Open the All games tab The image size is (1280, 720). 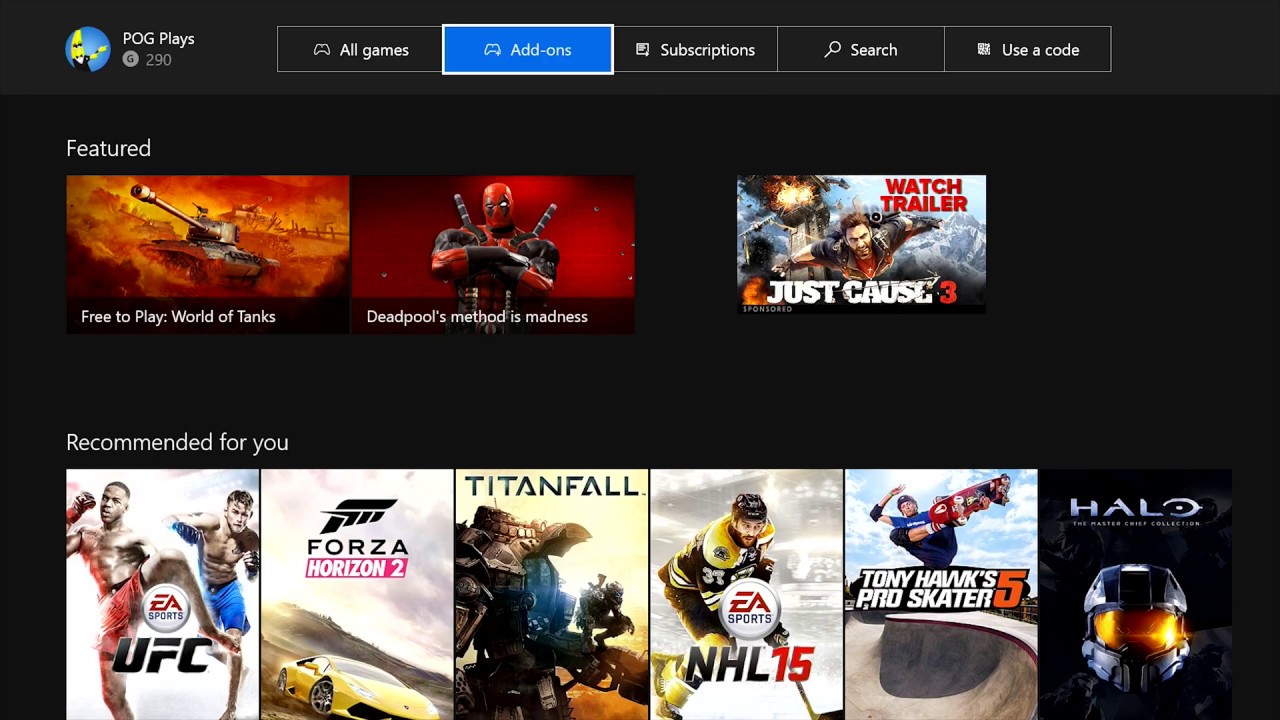coord(360,49)
